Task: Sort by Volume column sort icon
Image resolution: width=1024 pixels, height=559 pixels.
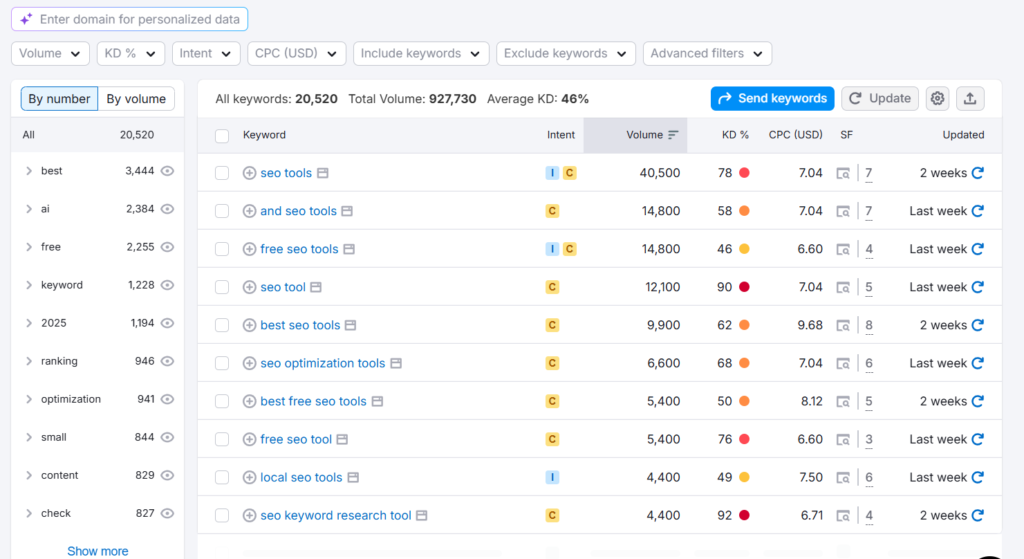Action: coord(673,135)
